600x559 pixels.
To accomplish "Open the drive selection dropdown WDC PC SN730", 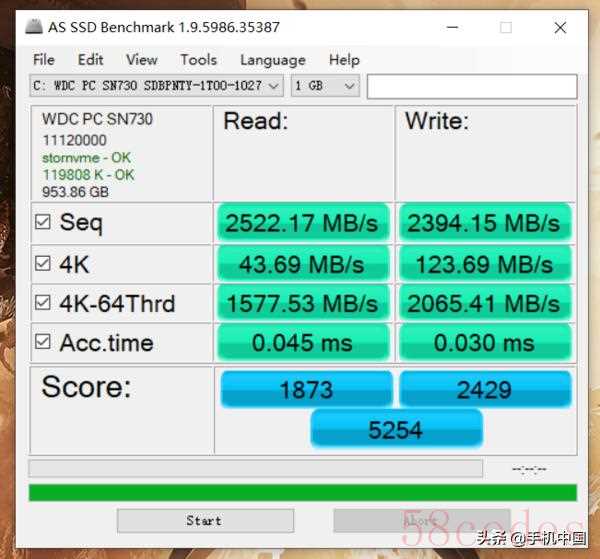I will (x=157, y=86).
